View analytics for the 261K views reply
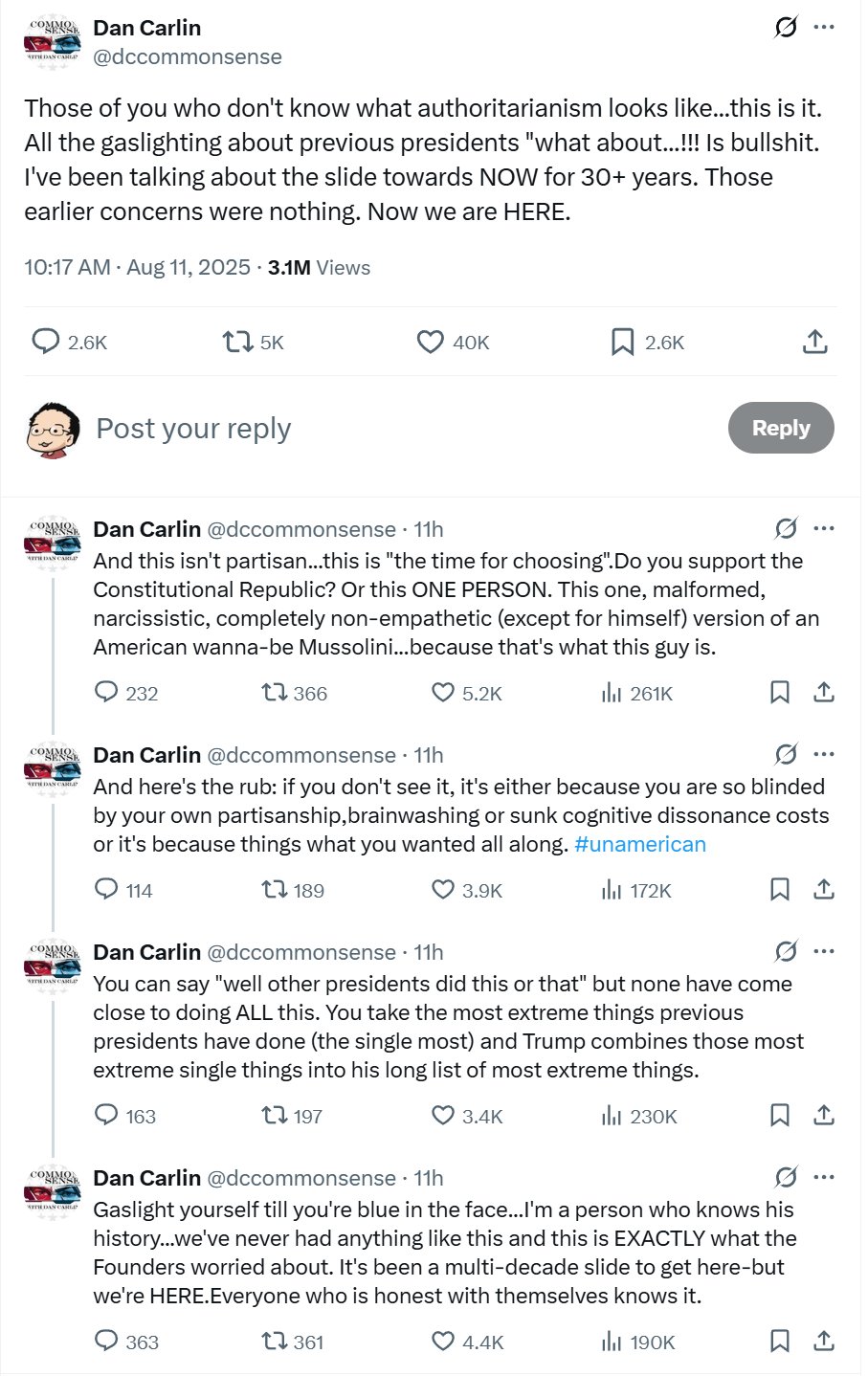Viewport: 868px width, 1376px height. pos(612,693)
